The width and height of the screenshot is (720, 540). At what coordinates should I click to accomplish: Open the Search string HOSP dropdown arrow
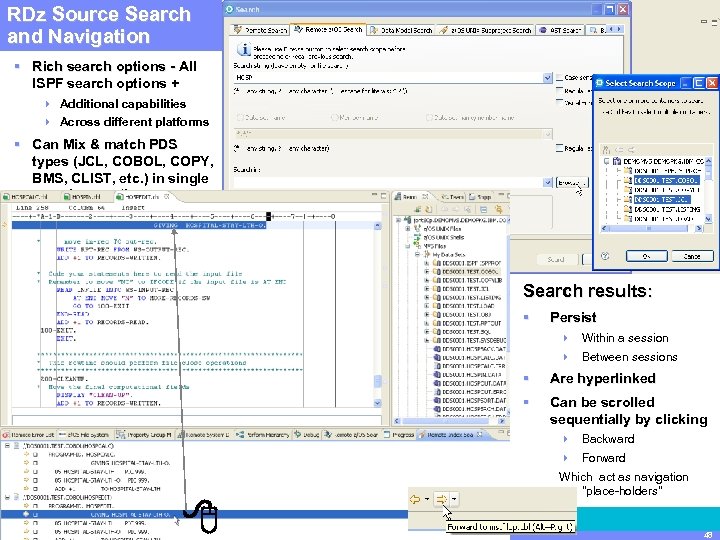click(547, 78)
